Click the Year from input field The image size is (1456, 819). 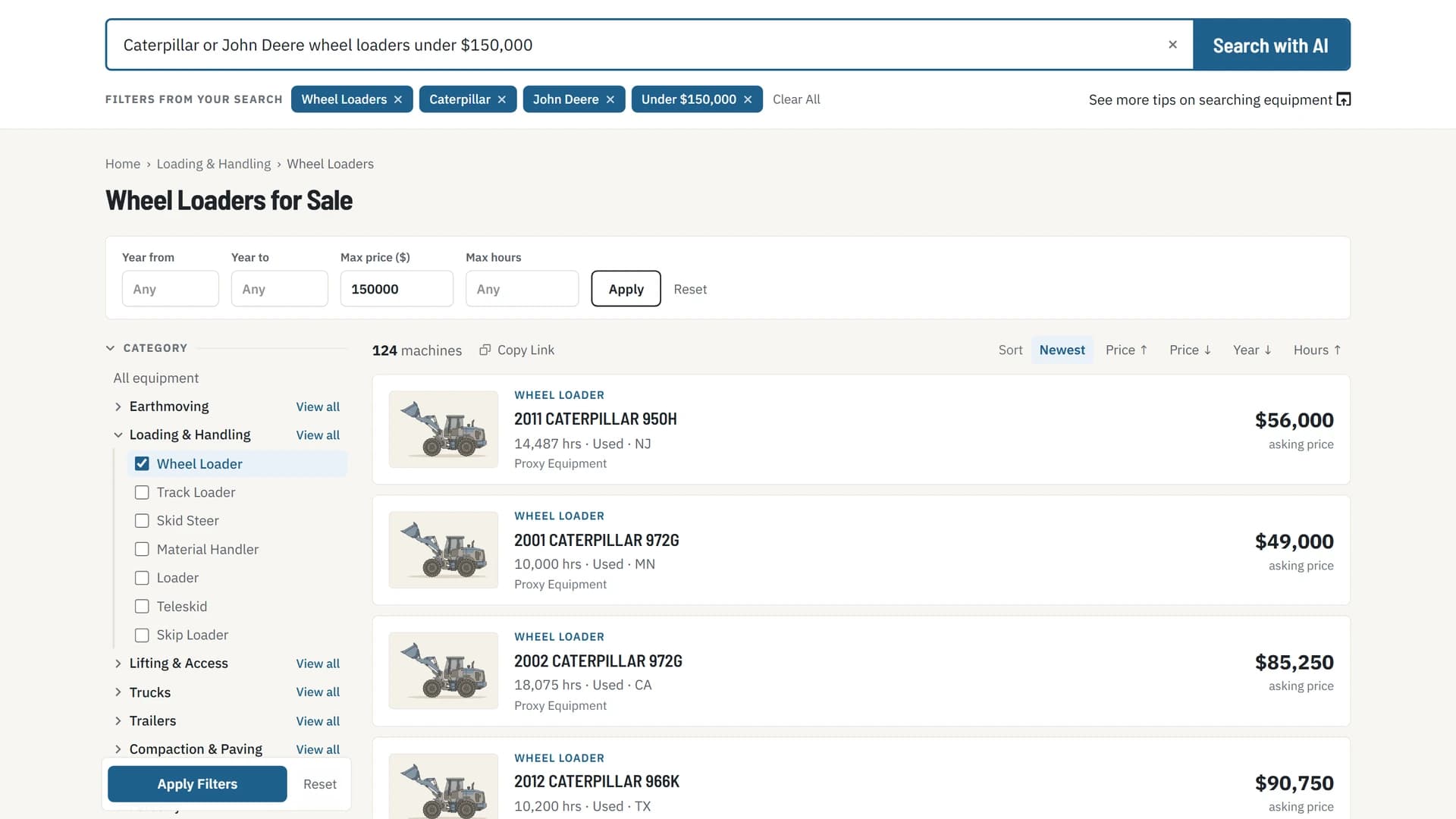point(171,289)
